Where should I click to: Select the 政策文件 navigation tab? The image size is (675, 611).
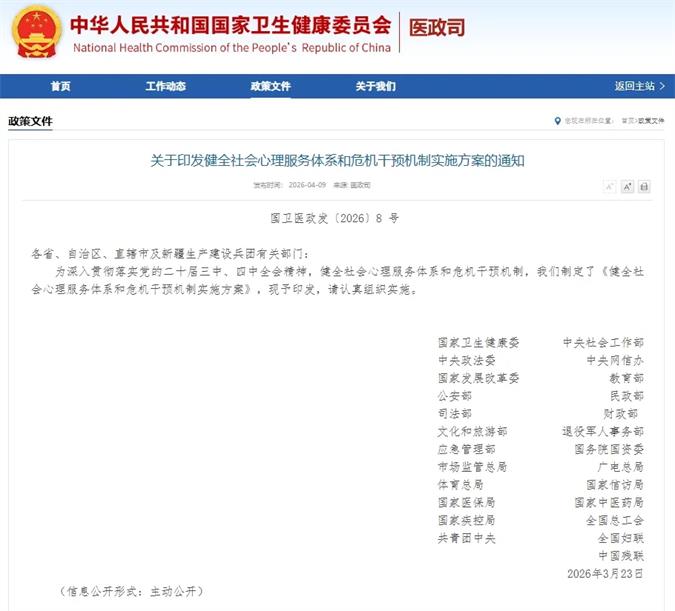click(270, 86)
